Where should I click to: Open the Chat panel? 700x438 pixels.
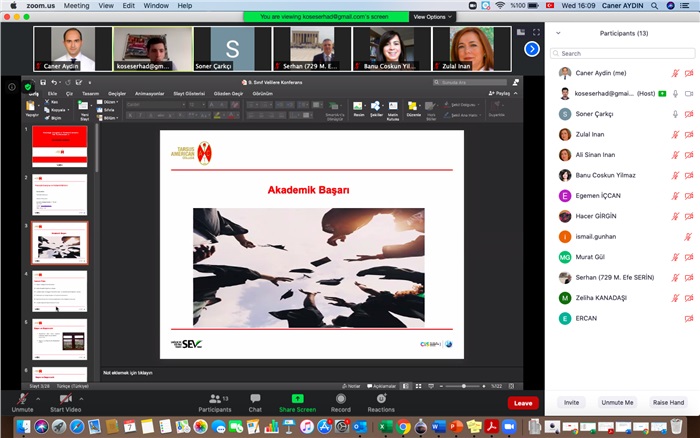pyautogui.click(x=255, y=402)
